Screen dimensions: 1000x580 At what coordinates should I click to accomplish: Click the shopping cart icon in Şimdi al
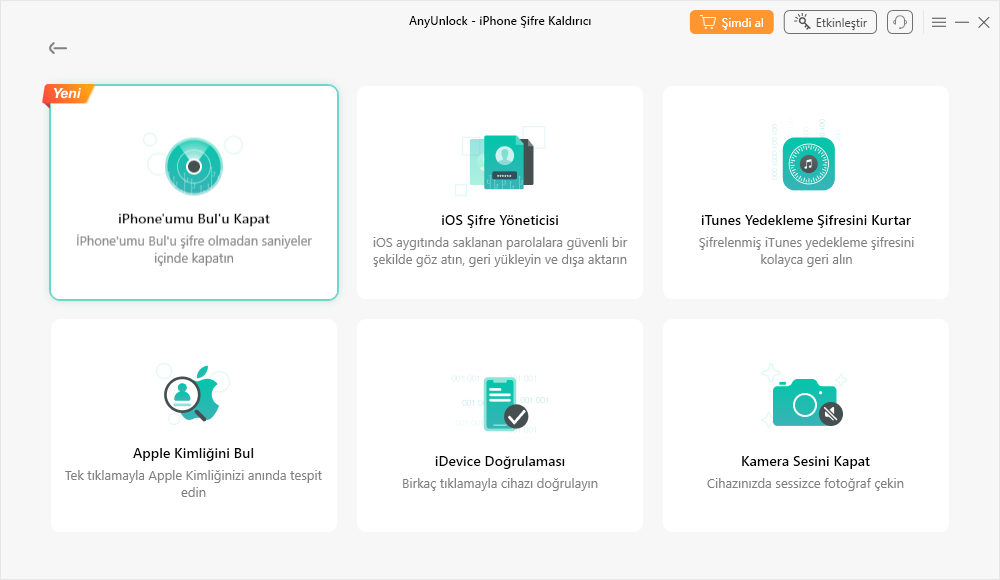(x=708, y=22)
